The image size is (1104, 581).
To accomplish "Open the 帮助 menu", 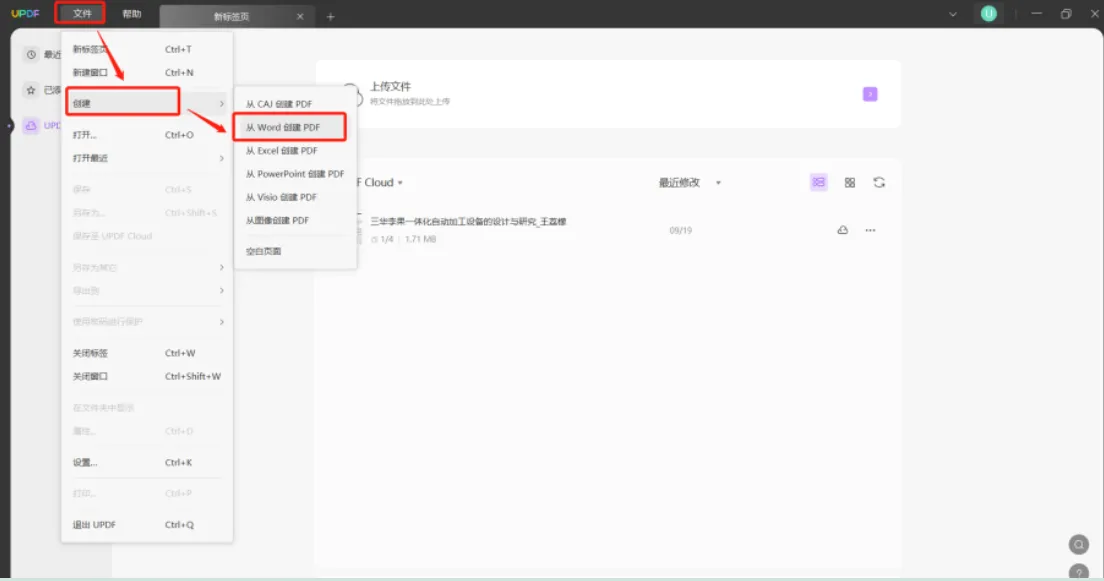I will (132, 13).
